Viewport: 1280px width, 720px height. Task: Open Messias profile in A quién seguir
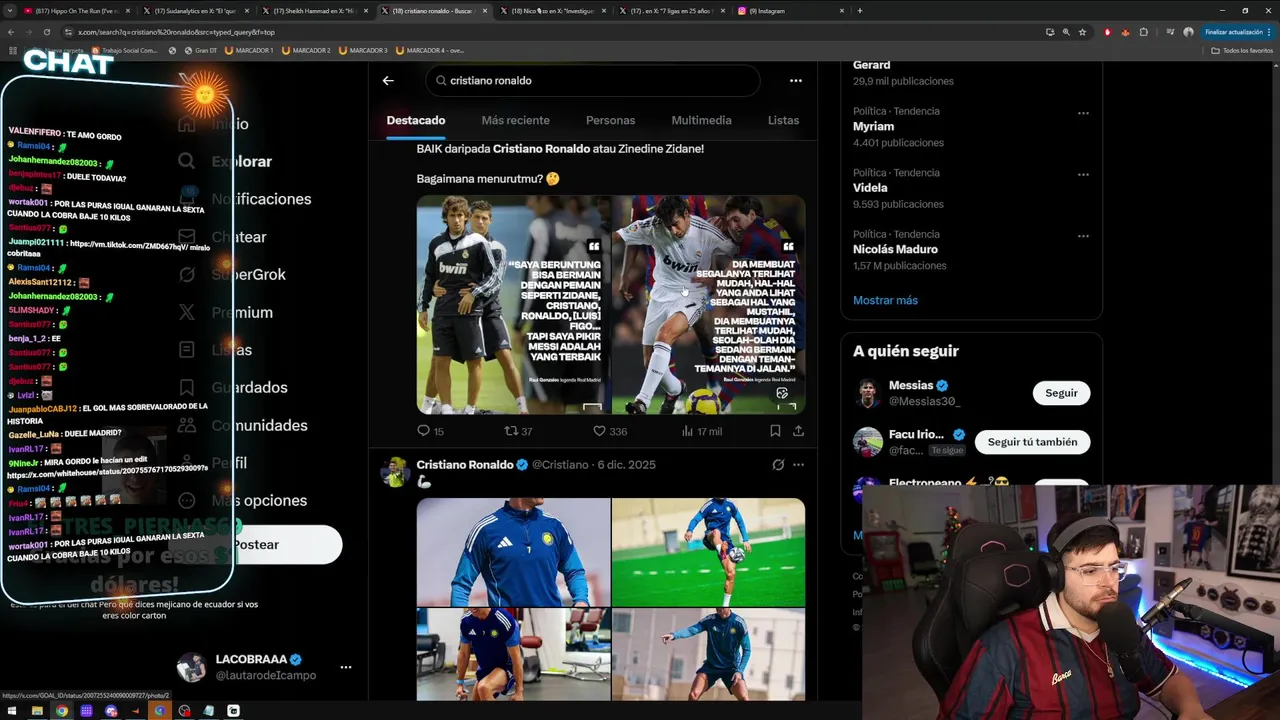coord(911,386)
